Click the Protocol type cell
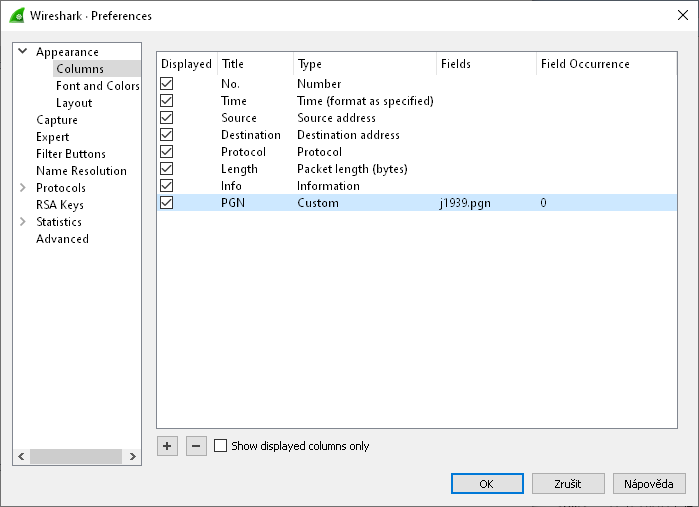699x507 pixels. tap(319, 152)
